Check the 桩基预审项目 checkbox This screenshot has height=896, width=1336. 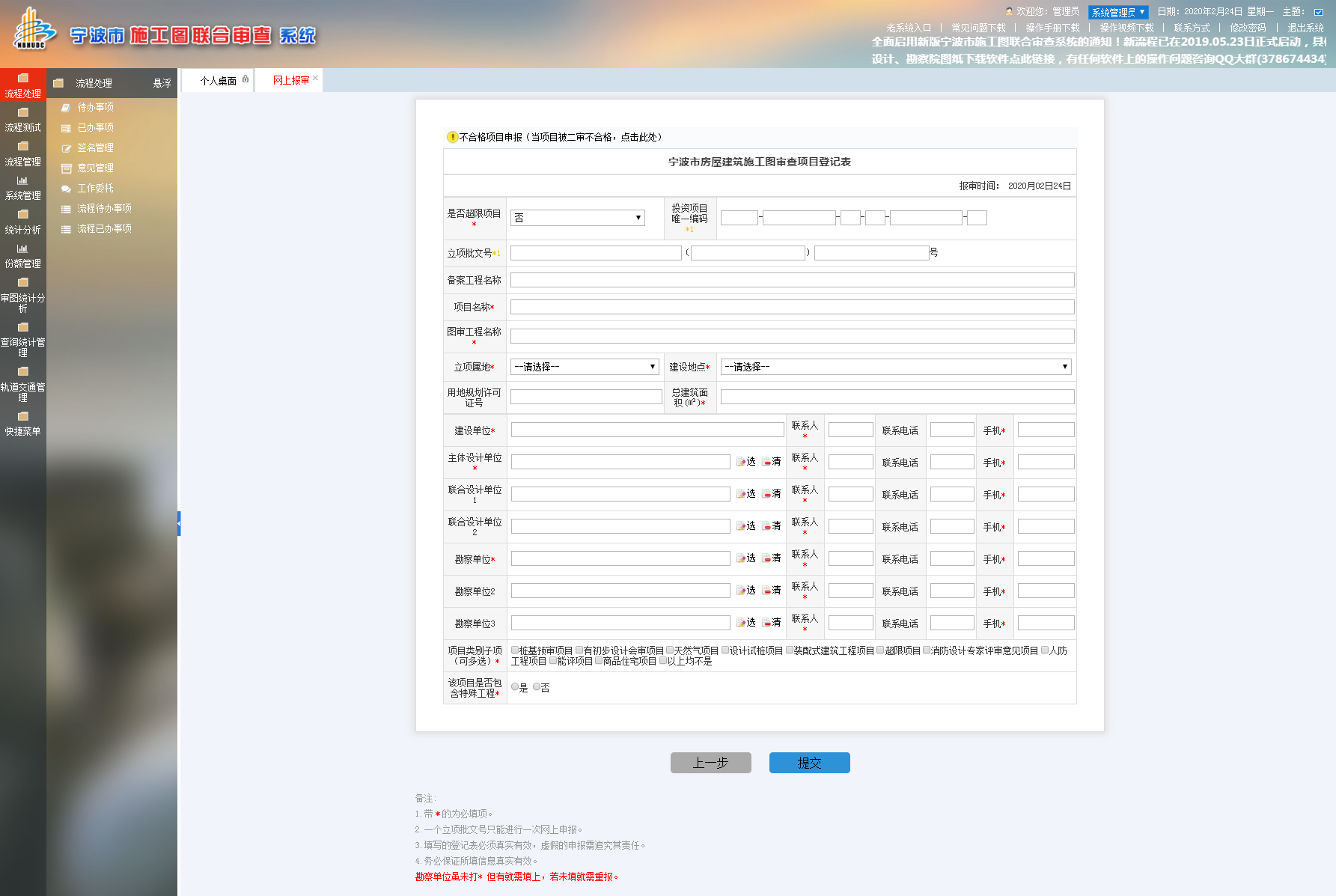point(515,650)
